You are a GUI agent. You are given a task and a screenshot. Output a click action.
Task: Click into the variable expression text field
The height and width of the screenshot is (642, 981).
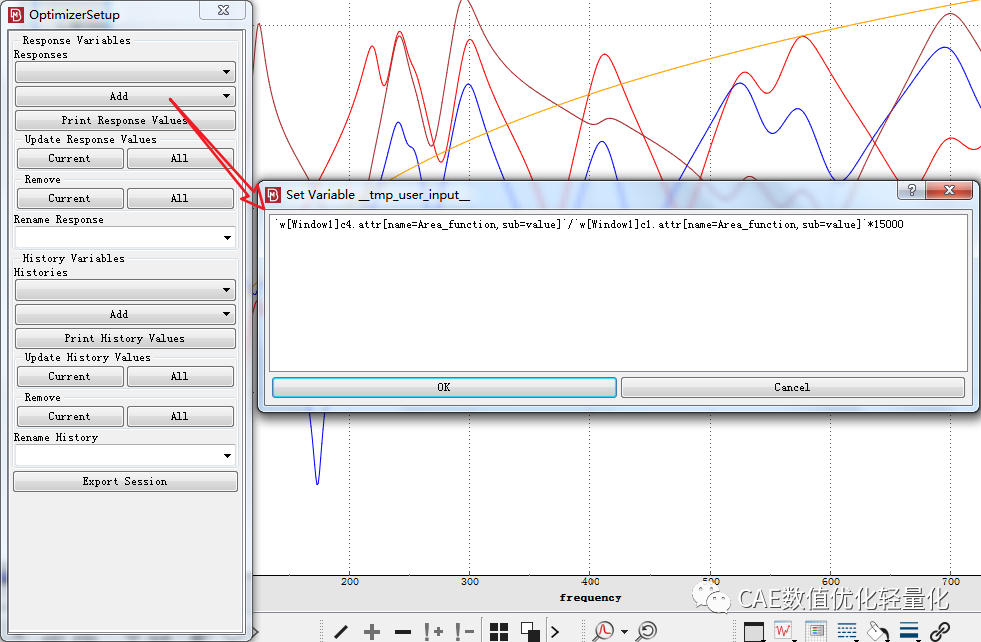618,293
